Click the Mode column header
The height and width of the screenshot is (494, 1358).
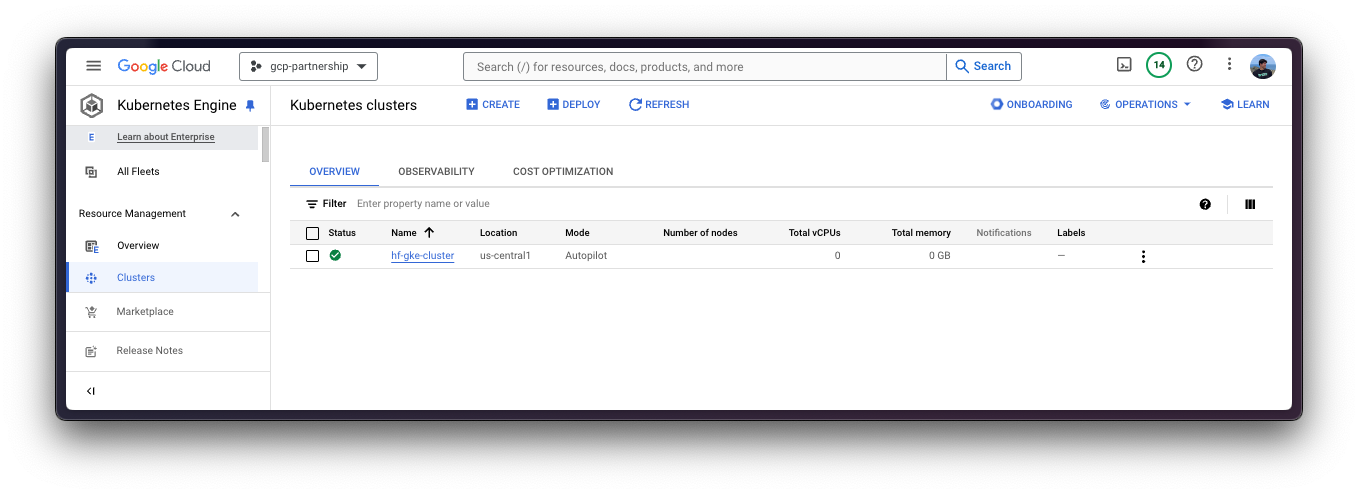(577, 233)
